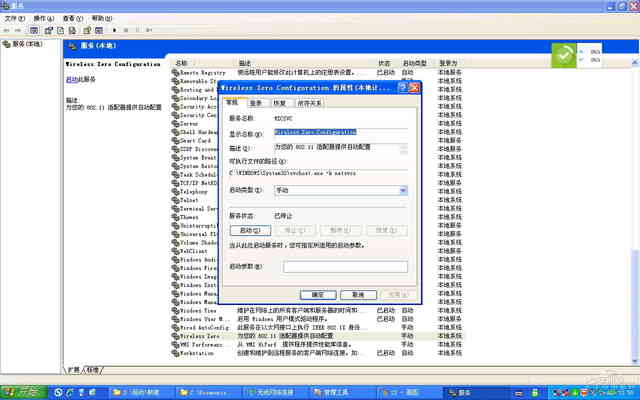Select the WMI Performance service row
The image size is (640, 400).
(x=316, y=344)
